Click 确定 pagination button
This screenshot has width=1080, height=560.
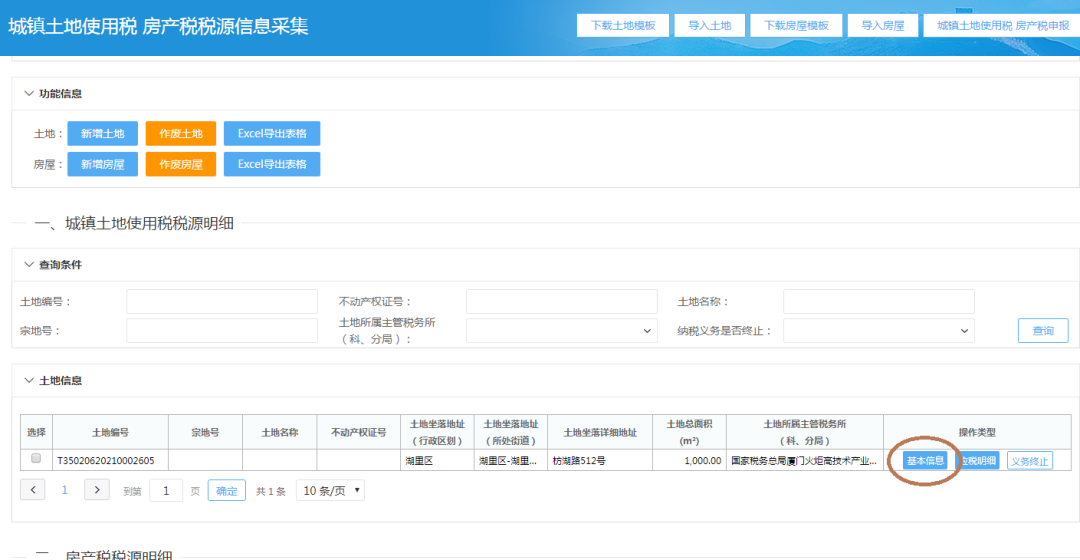point(227,490)
